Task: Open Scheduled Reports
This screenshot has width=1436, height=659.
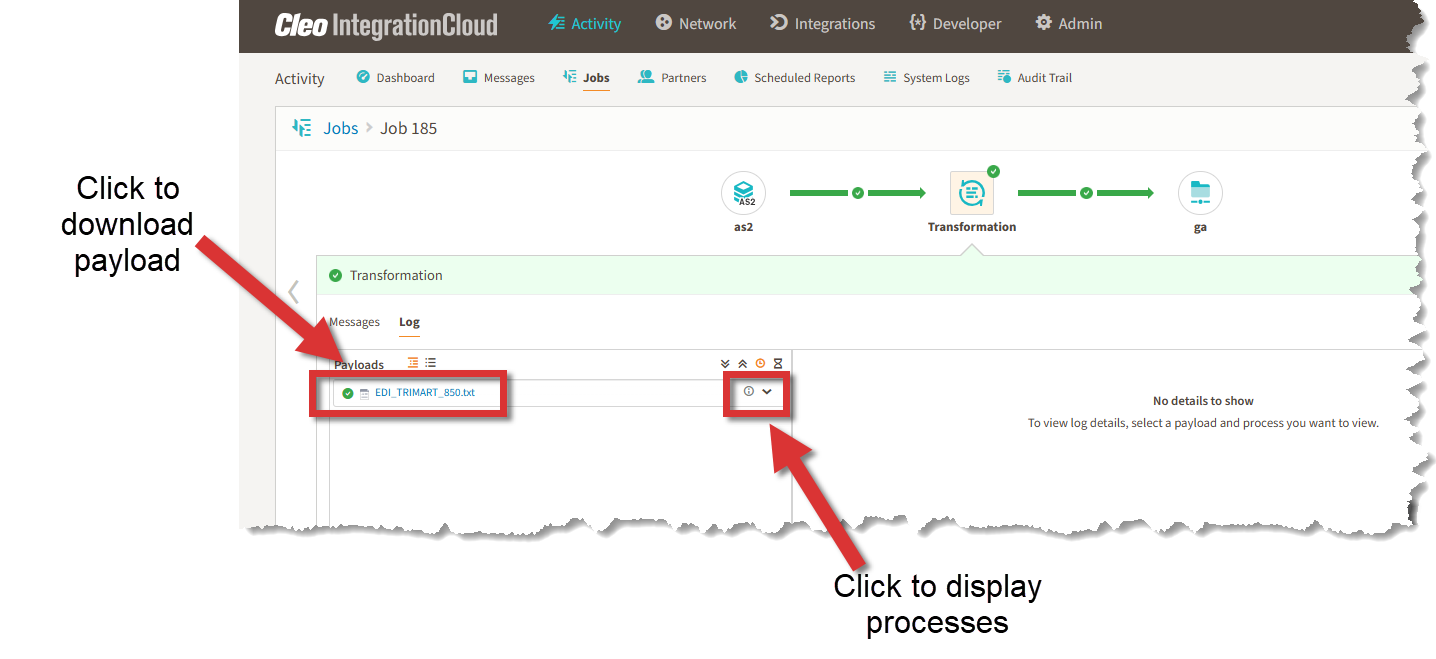Action: point(795,78)
